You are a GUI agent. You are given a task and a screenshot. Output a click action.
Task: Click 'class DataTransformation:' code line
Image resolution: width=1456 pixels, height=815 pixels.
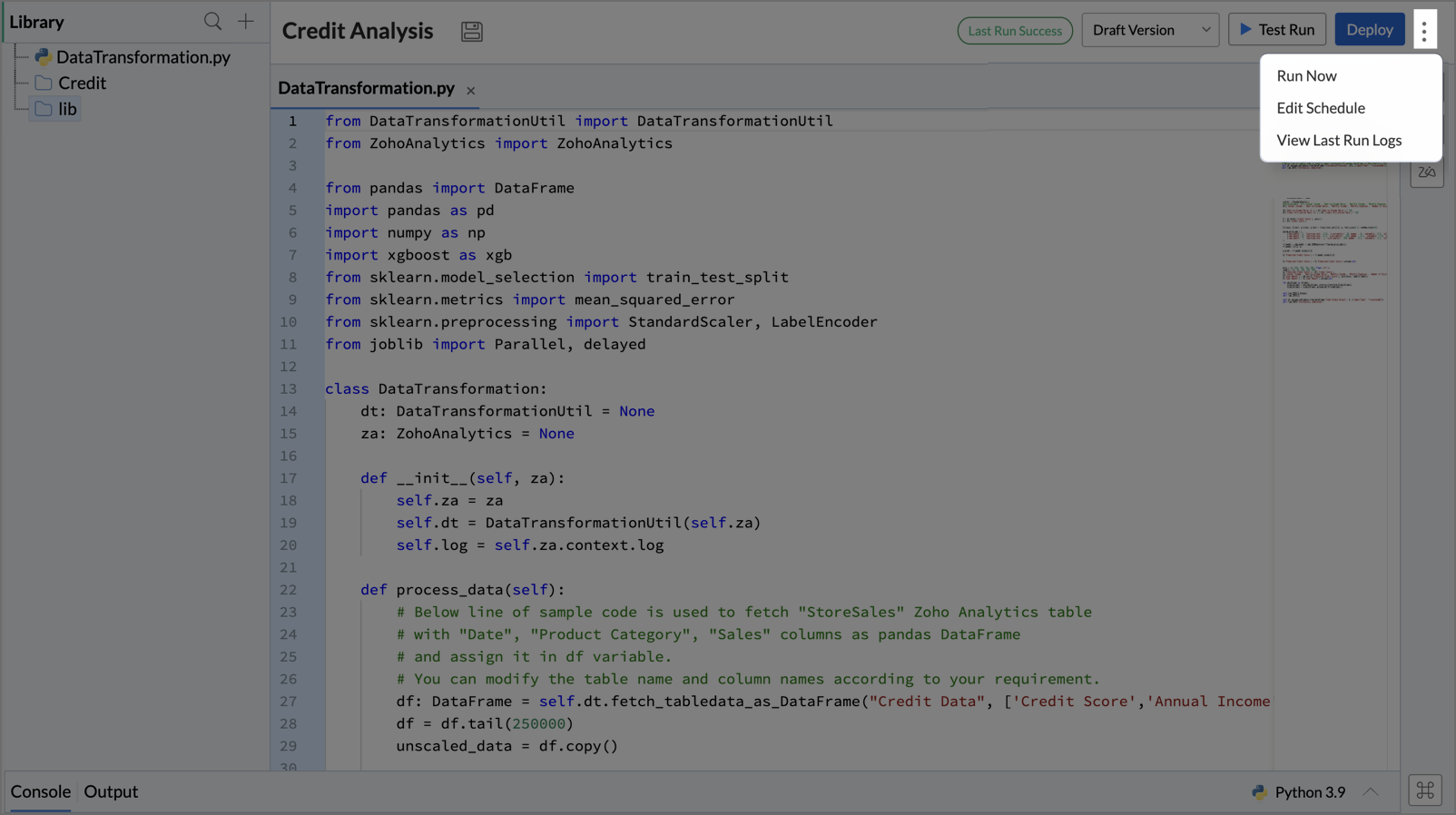[x=436, y=388]
